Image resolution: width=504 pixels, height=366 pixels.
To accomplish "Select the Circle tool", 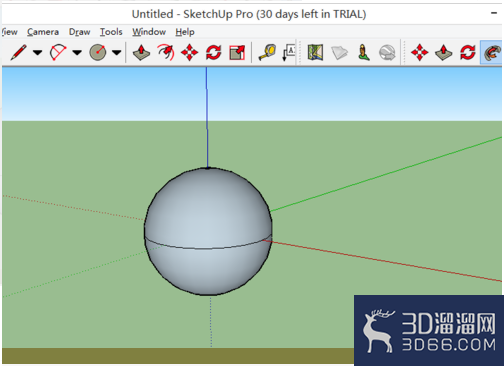I will coord(98,52).
